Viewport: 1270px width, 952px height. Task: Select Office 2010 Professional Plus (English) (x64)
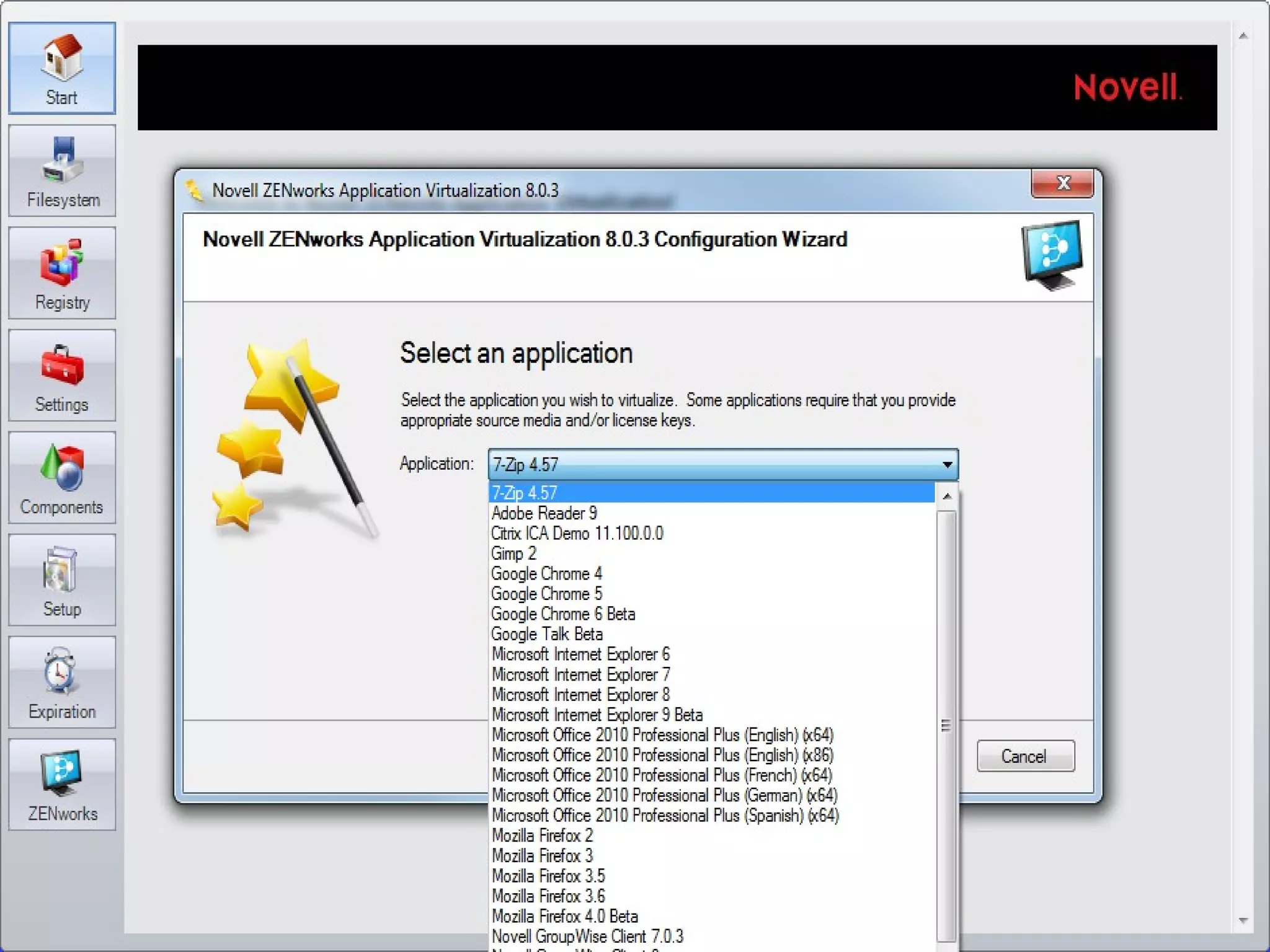click(712, 734)
